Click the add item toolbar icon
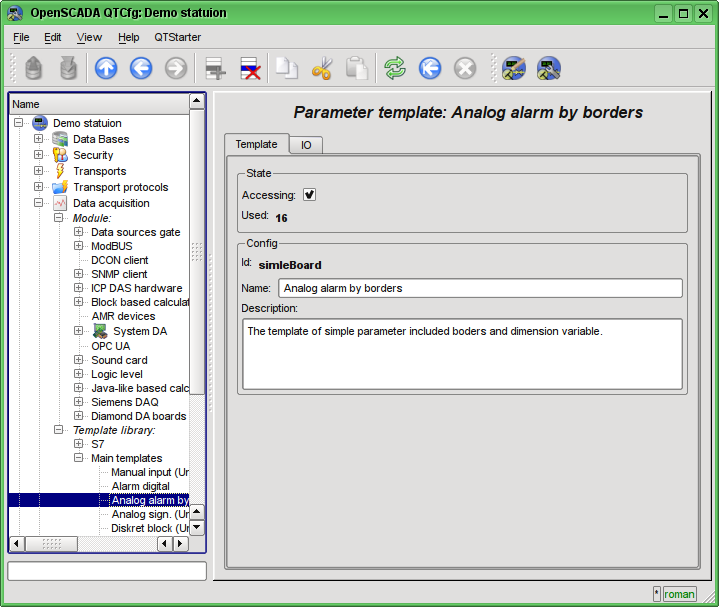The image size is (719, 607). pyautogui.click(x=214, y=68)
